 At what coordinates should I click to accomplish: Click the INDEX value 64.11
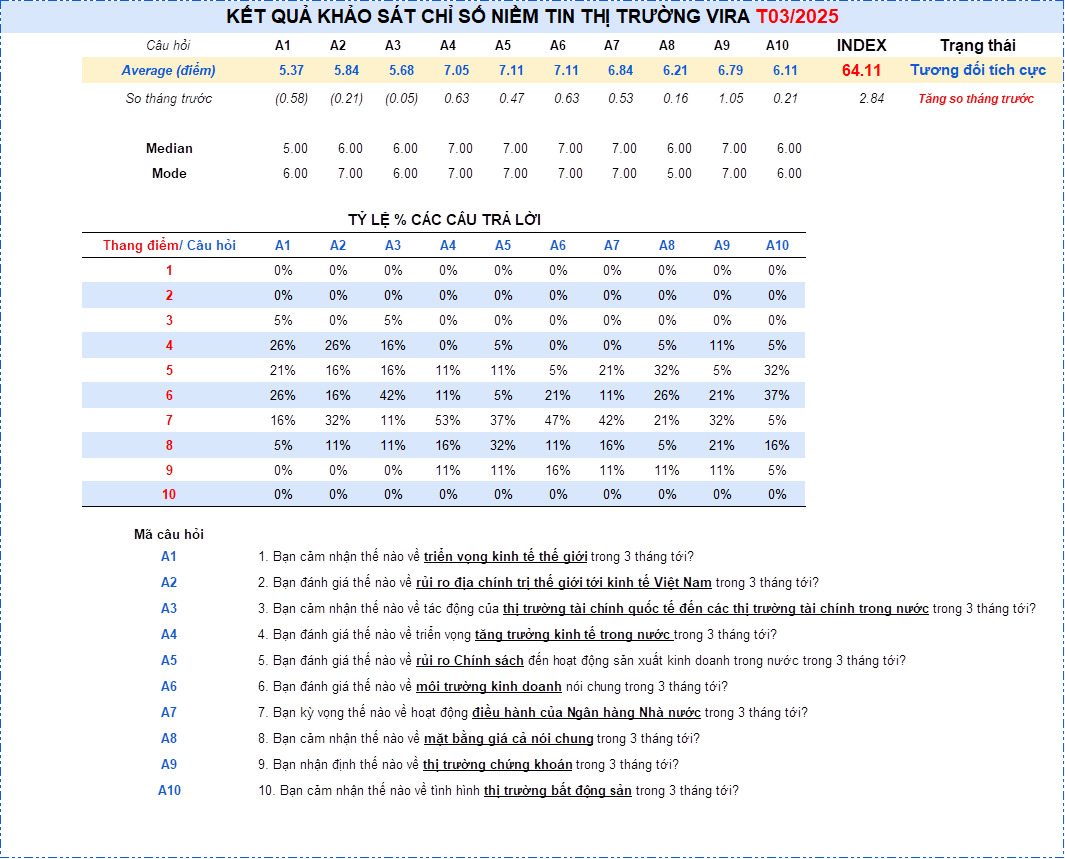(x=861, y=71)
